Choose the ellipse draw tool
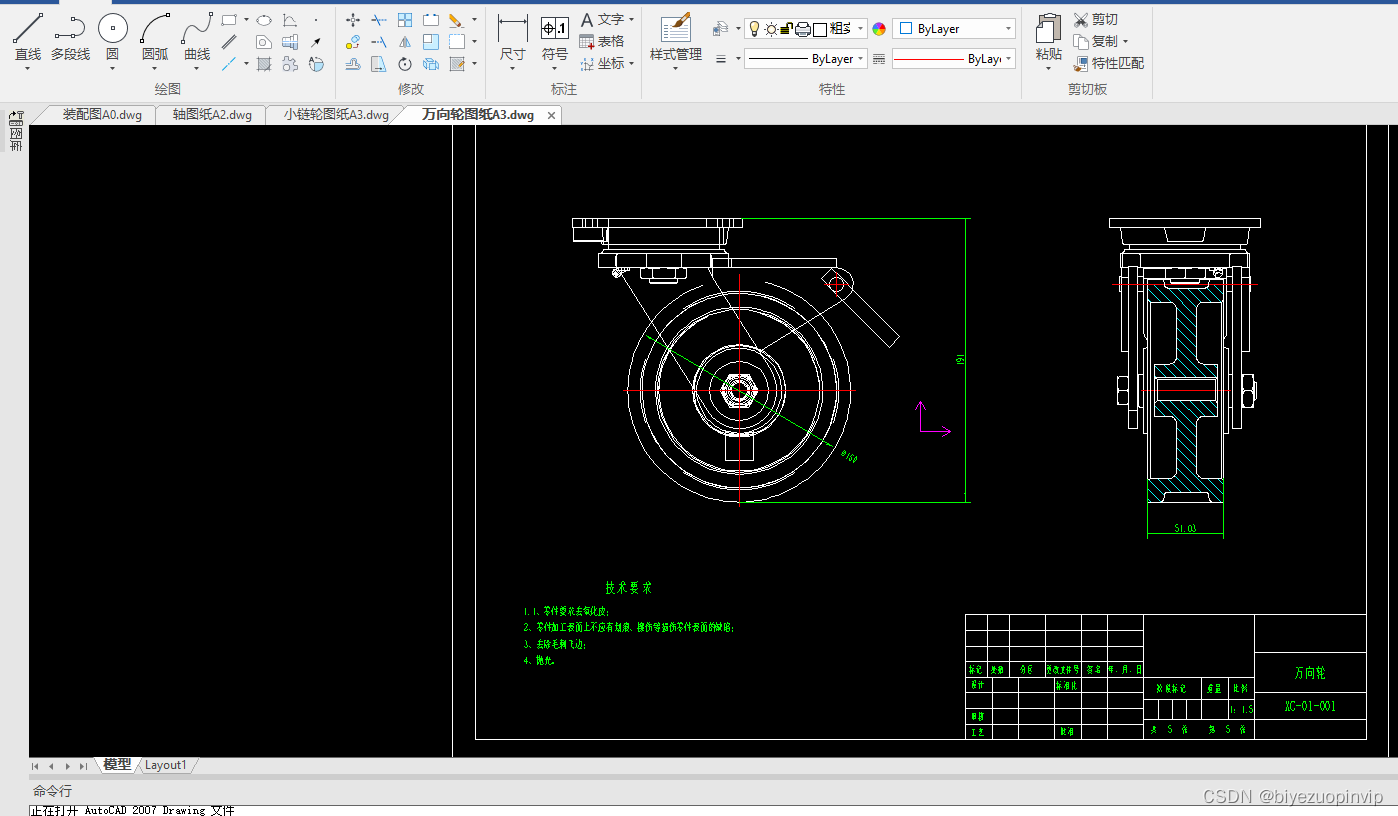Screen dimensions: 1398x816 (264, 19)
